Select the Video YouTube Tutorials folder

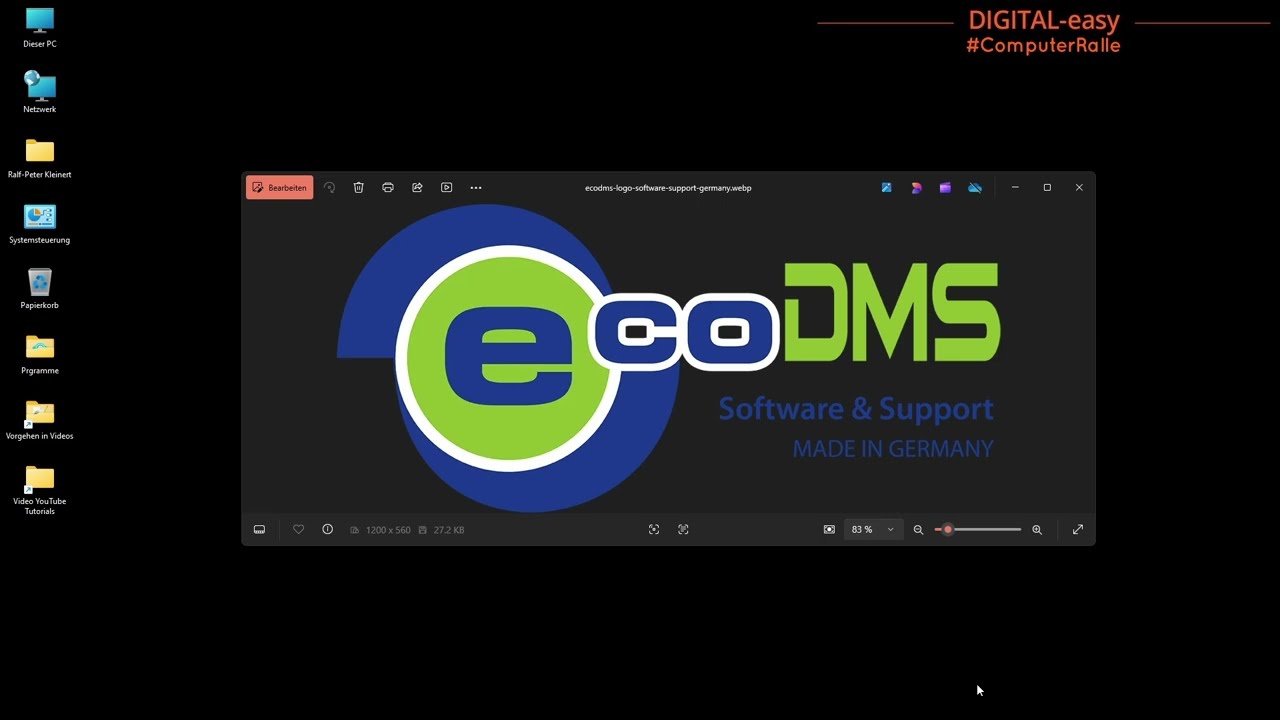pyautogui.click(x=40, y=490)
